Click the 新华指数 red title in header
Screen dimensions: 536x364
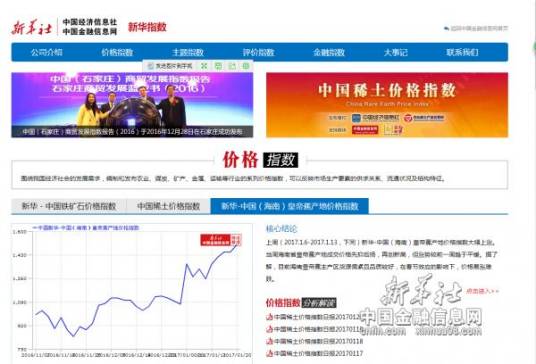[x=147, y=27]
